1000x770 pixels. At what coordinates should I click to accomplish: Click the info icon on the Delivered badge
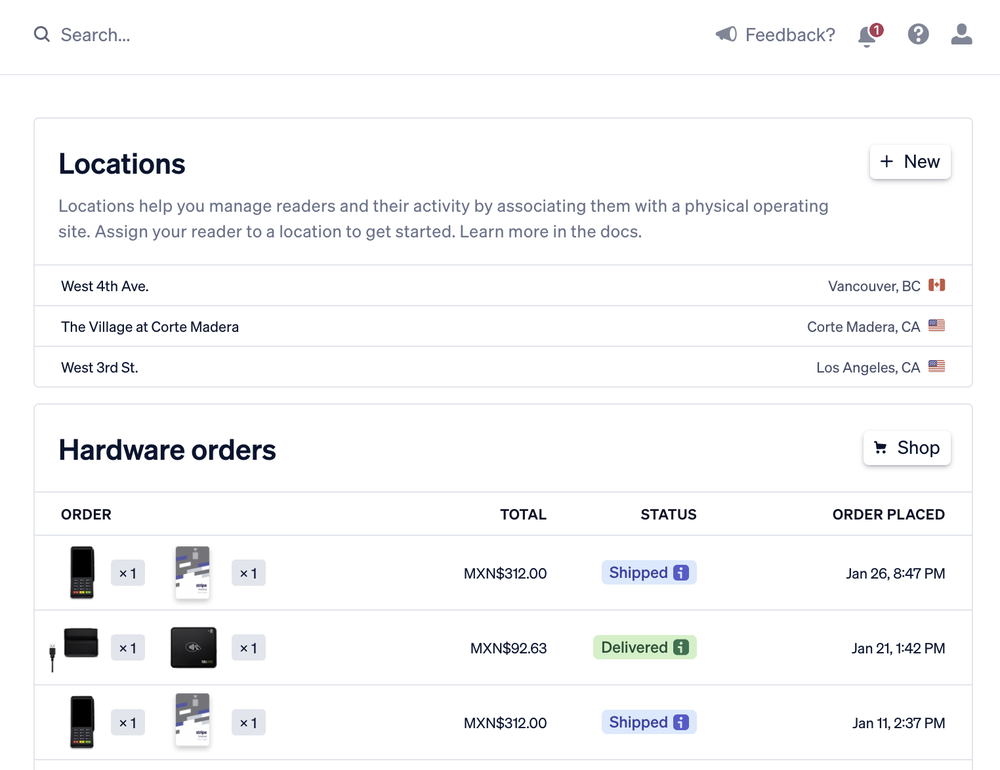pyautogui.click(x=681, y=648)
